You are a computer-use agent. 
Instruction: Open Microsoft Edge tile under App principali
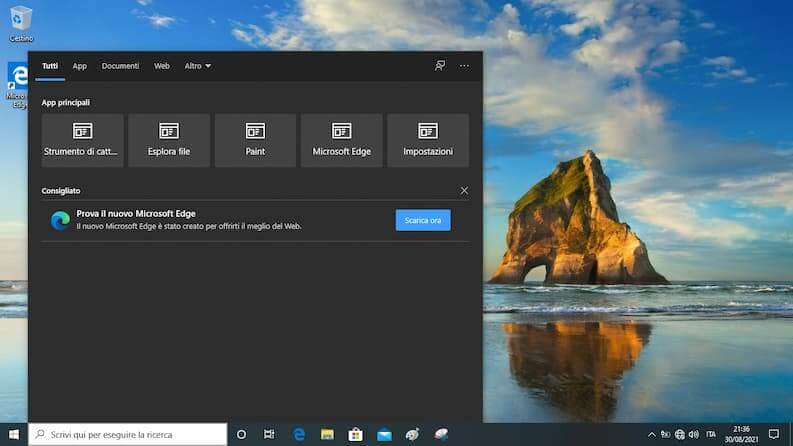click(x=341, y=140)
